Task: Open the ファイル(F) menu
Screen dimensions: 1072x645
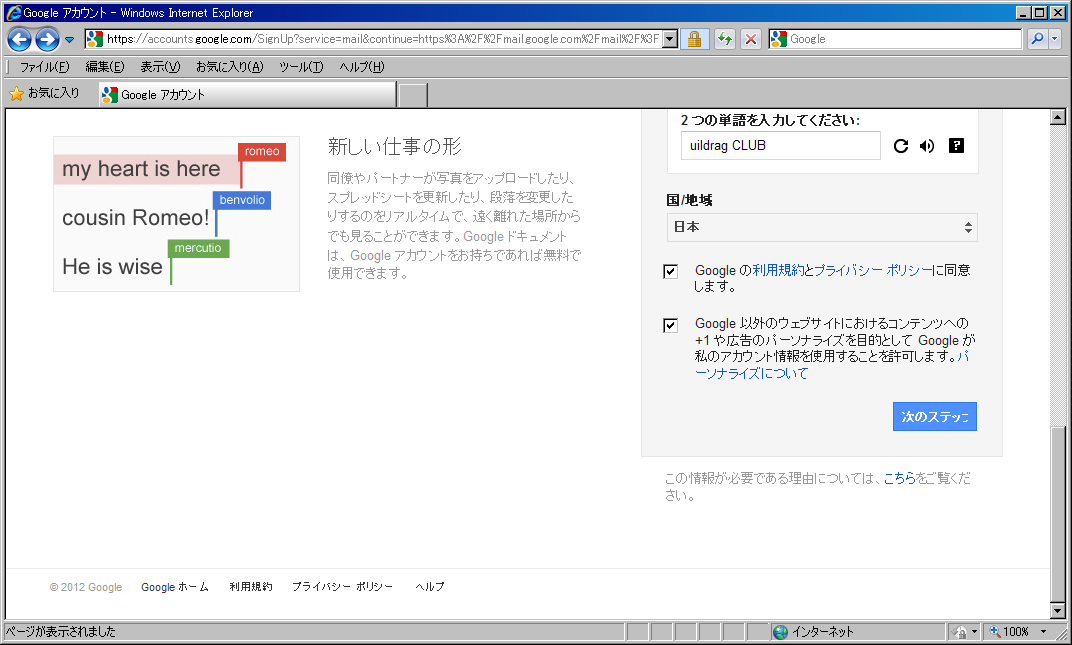Action: point(44,66)
